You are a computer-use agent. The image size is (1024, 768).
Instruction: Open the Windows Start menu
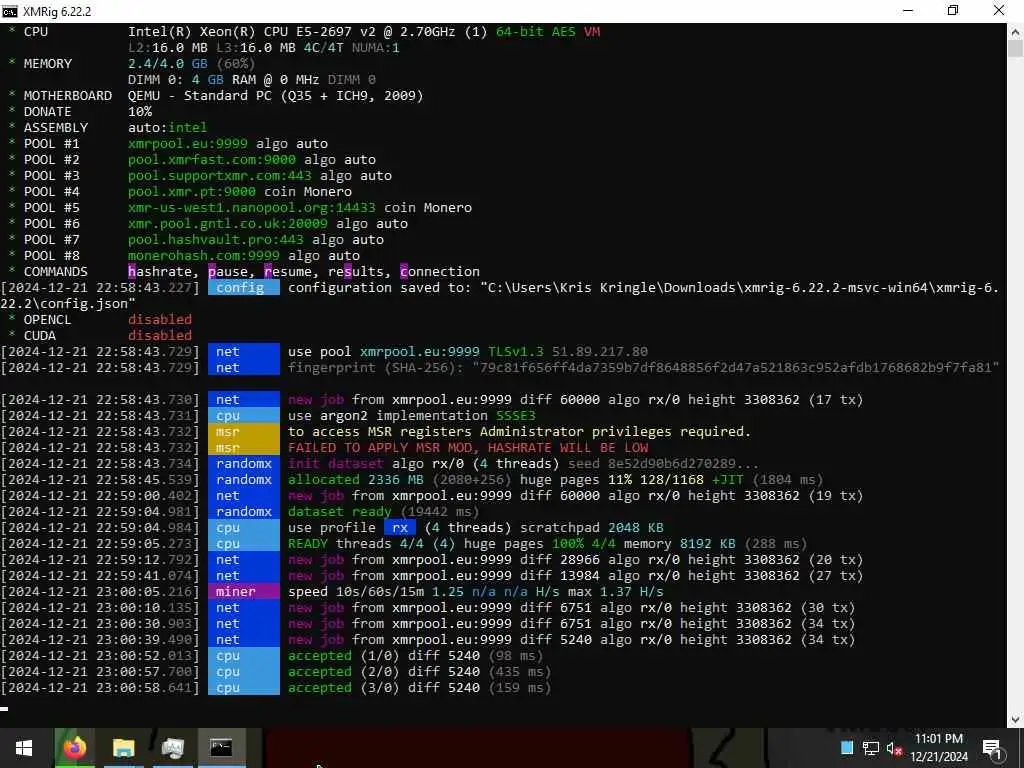coord(24,748)
